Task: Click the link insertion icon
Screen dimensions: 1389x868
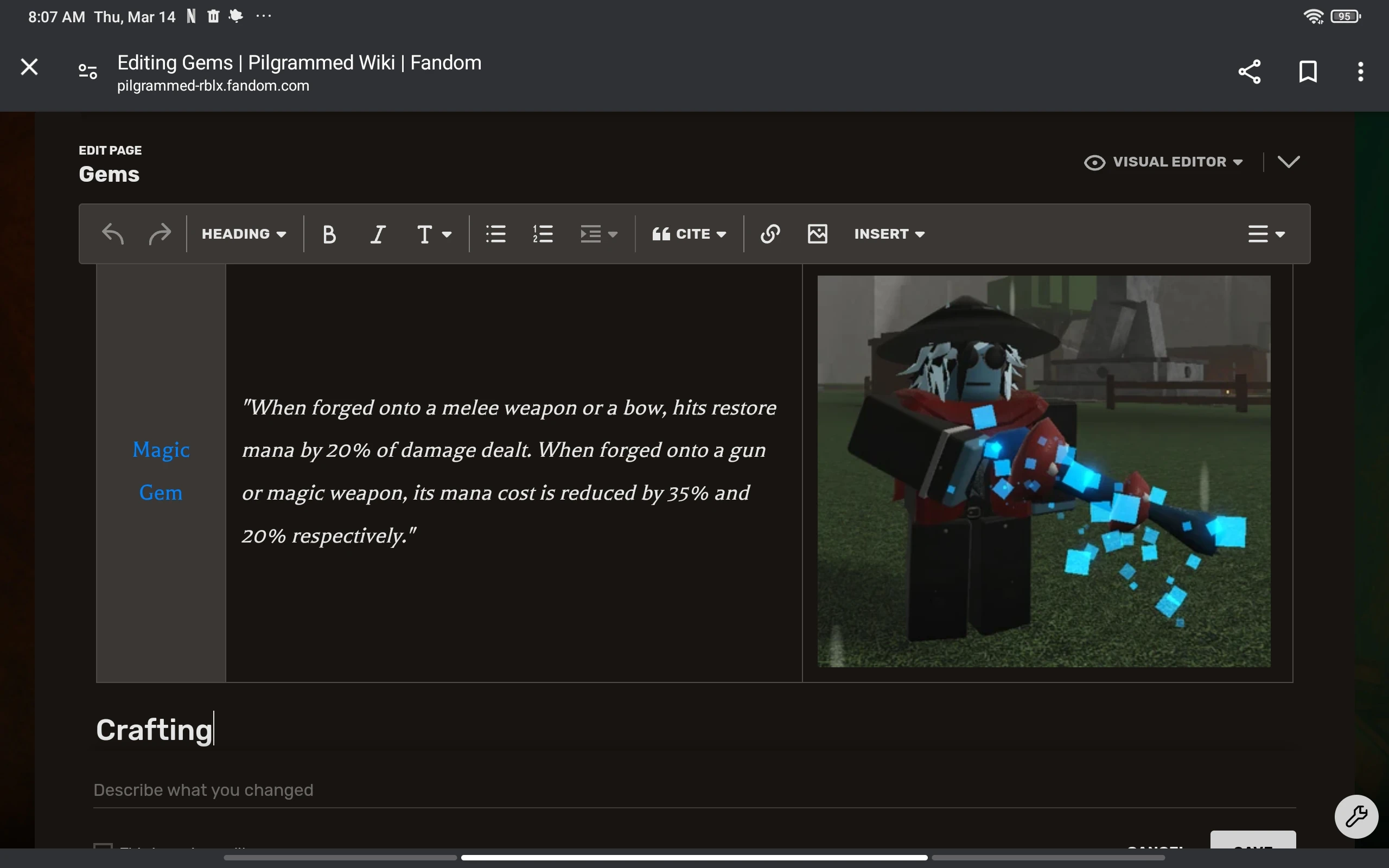Action: tap(770, 234)
